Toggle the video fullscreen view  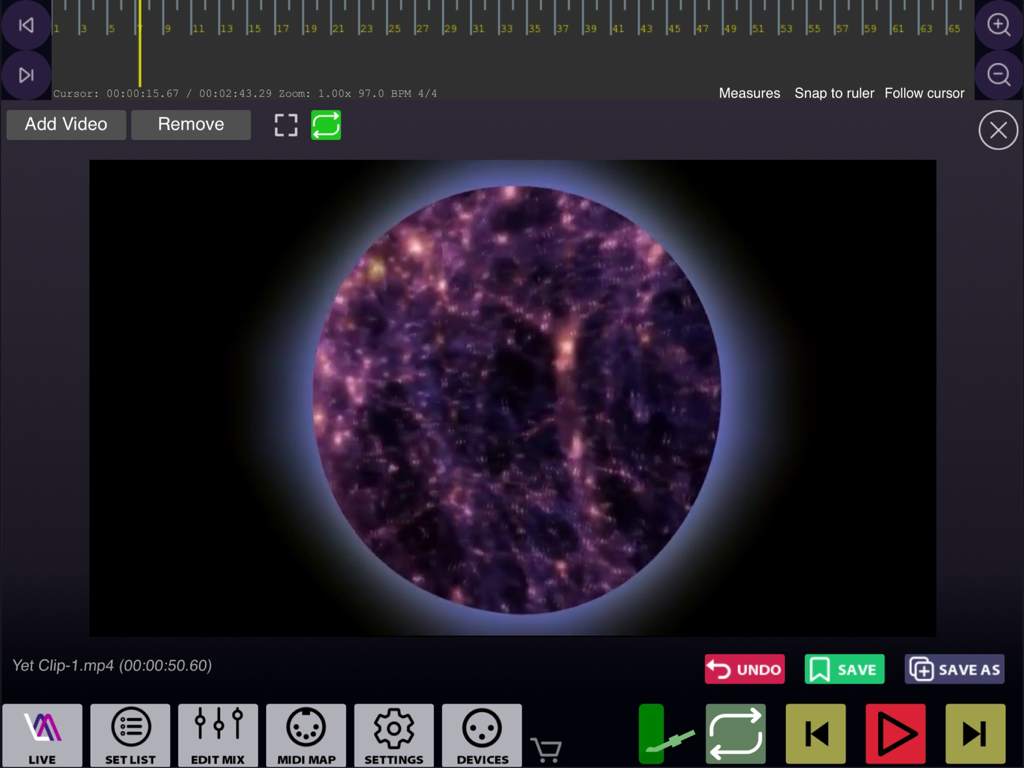tap(286, 124)
